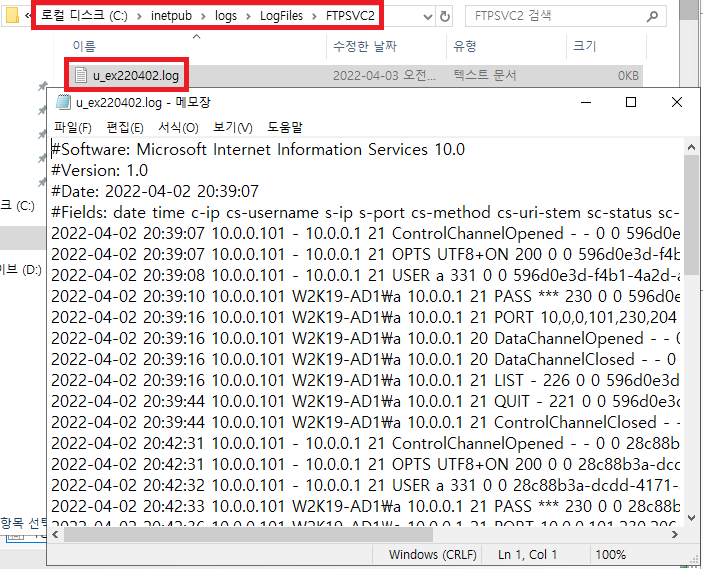
Task: Expand the breadcrumb arrow after LogFiles
Action: 315,17
